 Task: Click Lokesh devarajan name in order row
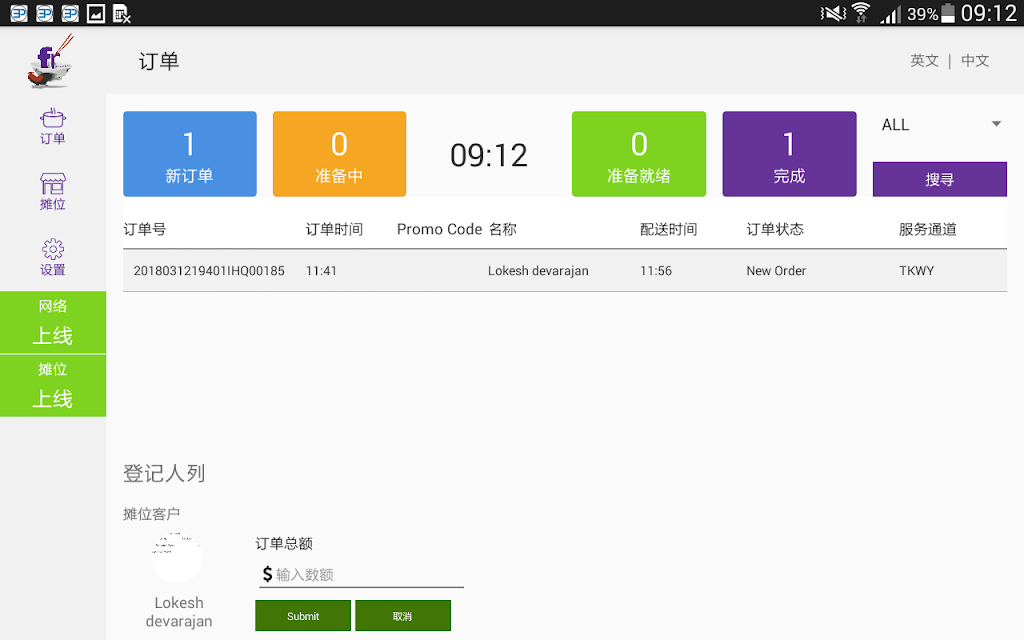[x=538, y=270]
